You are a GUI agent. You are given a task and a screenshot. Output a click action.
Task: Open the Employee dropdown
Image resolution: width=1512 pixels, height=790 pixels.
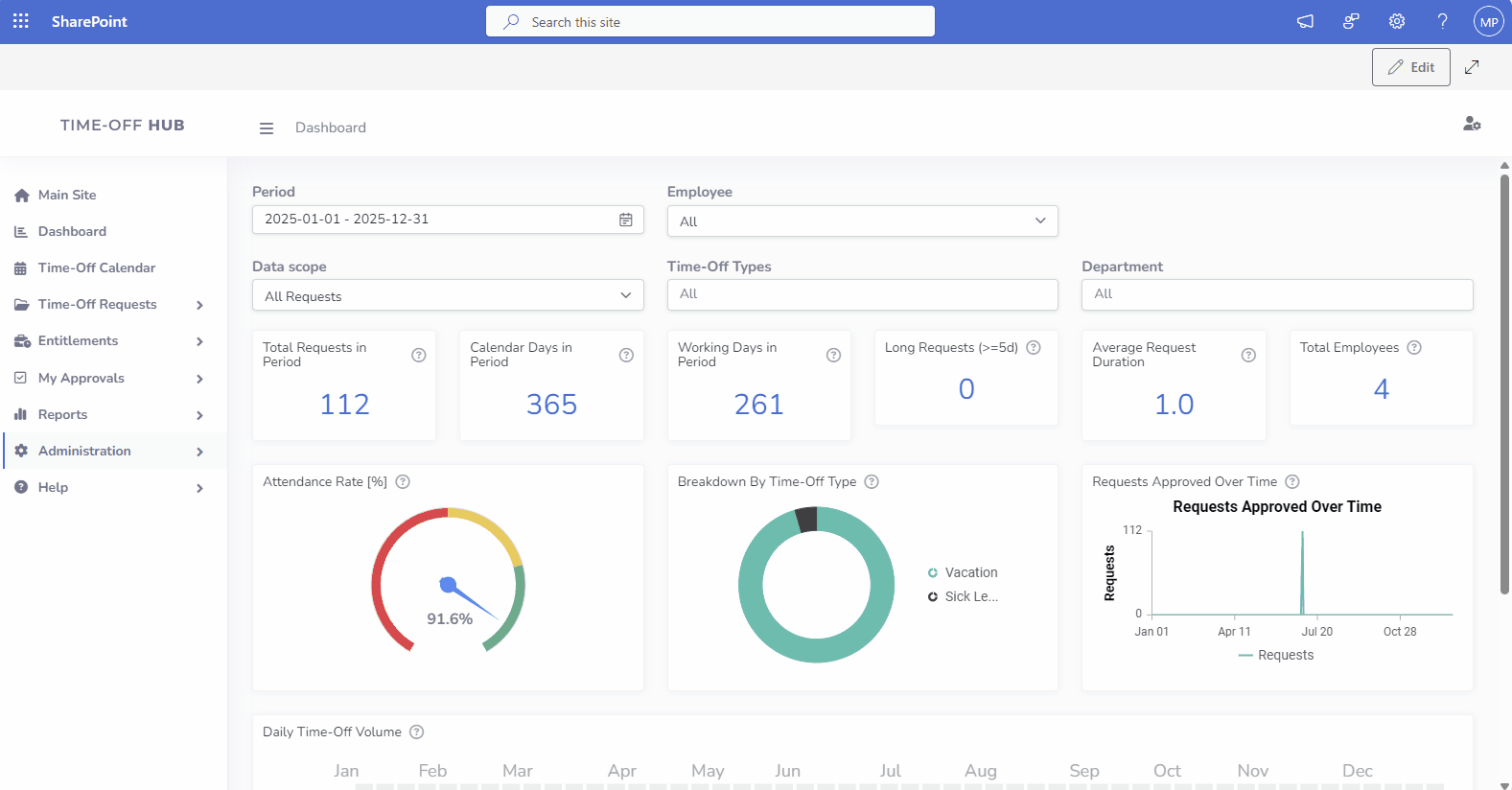coord(862,221)
